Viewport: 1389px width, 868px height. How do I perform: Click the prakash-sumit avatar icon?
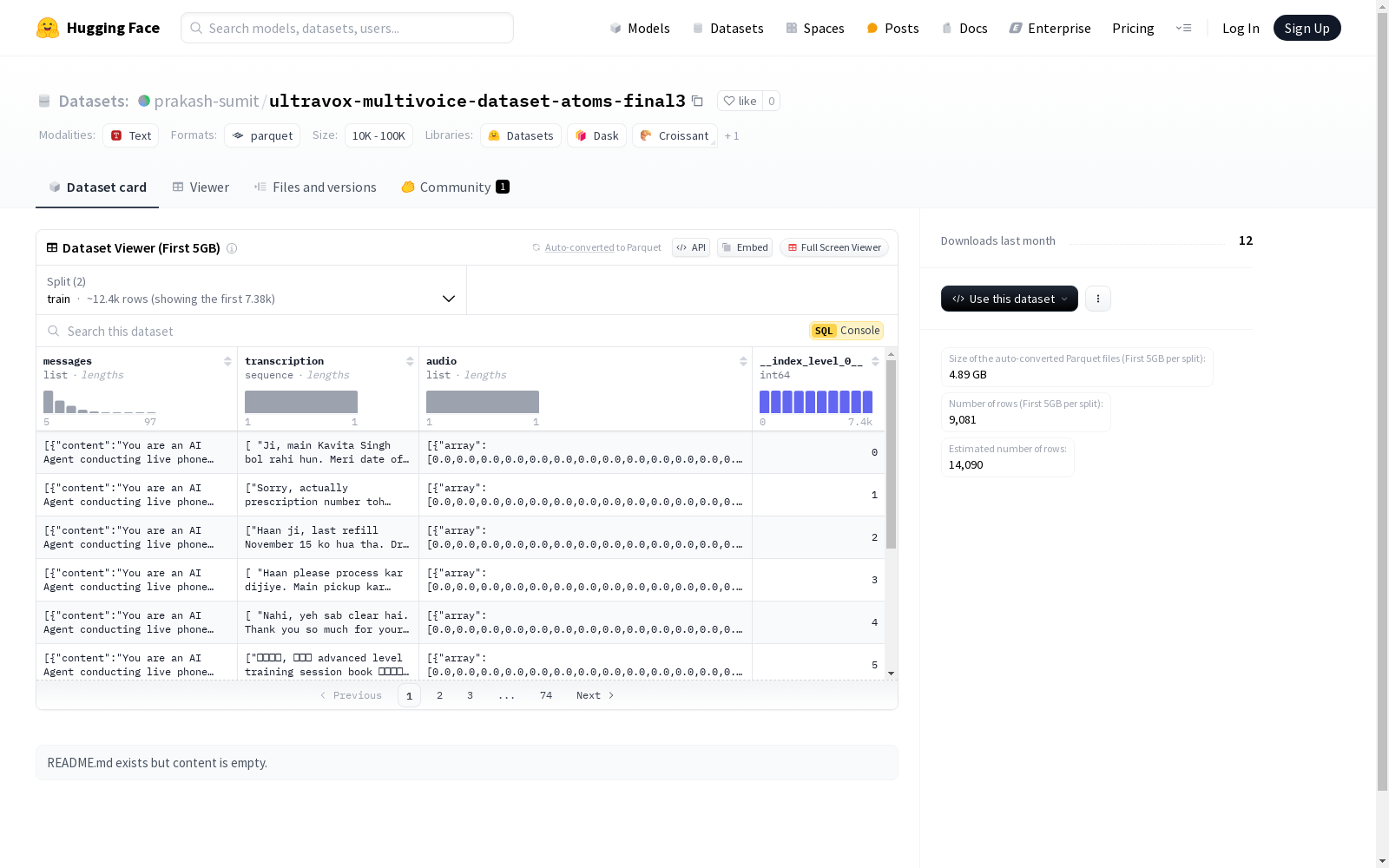click(144, 101)
